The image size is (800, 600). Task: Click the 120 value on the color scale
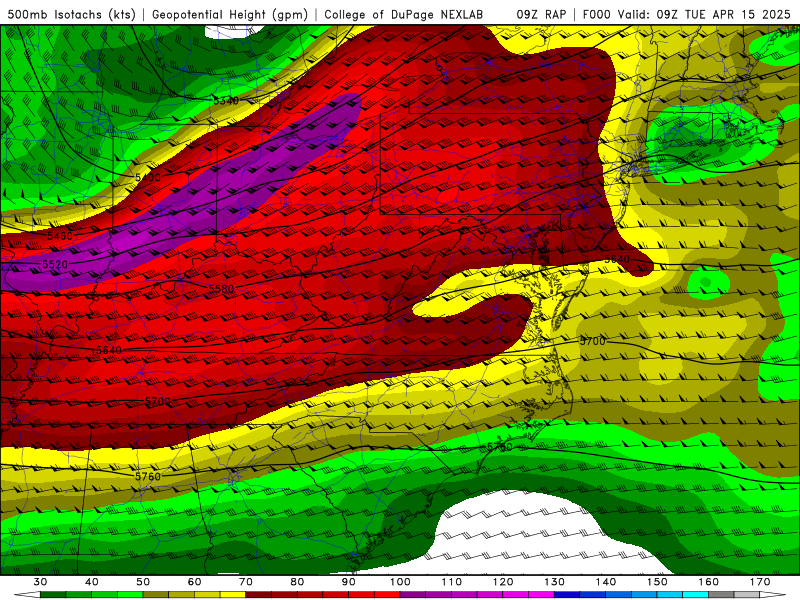tap(503, 582)
